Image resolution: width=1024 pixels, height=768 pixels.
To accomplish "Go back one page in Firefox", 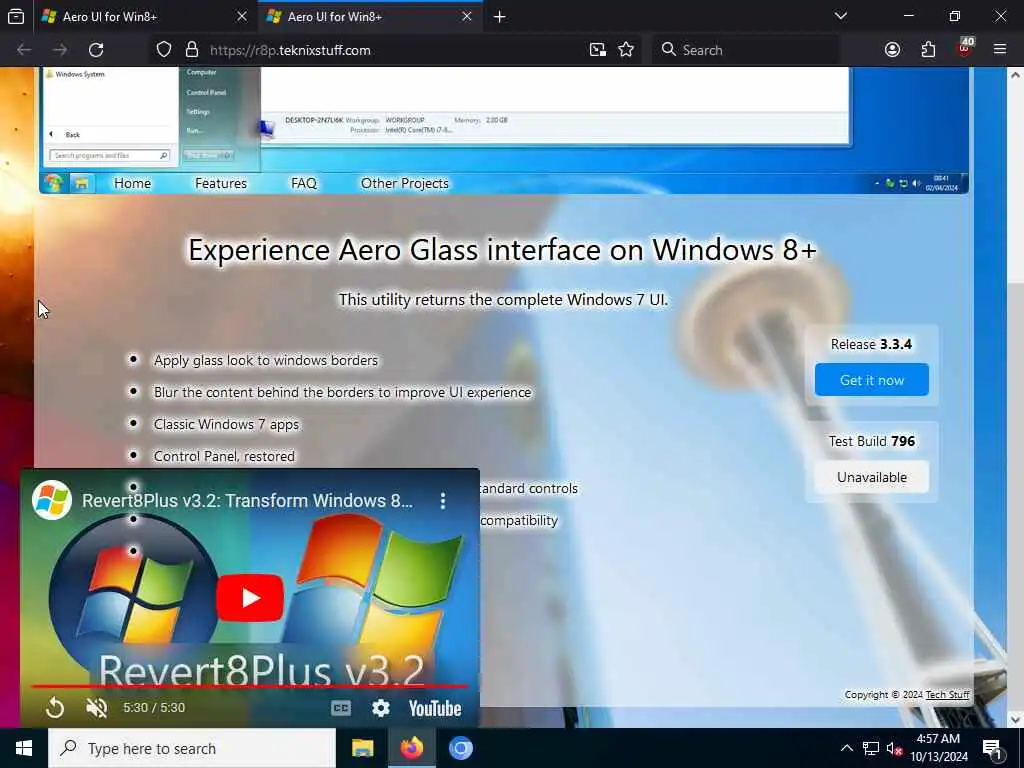I will coord(24,50).
